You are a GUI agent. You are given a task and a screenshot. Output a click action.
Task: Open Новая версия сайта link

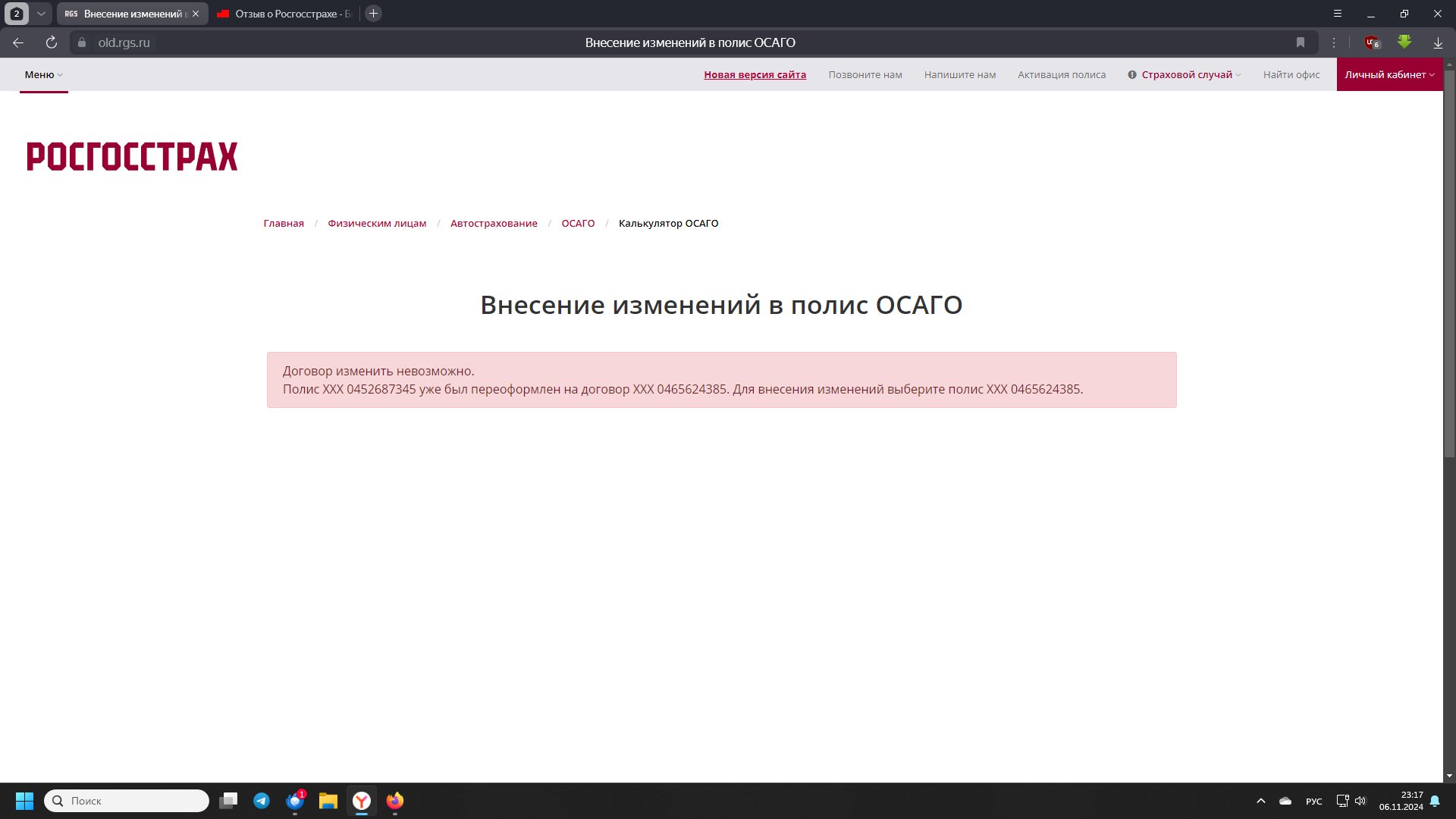coord(755,75)
